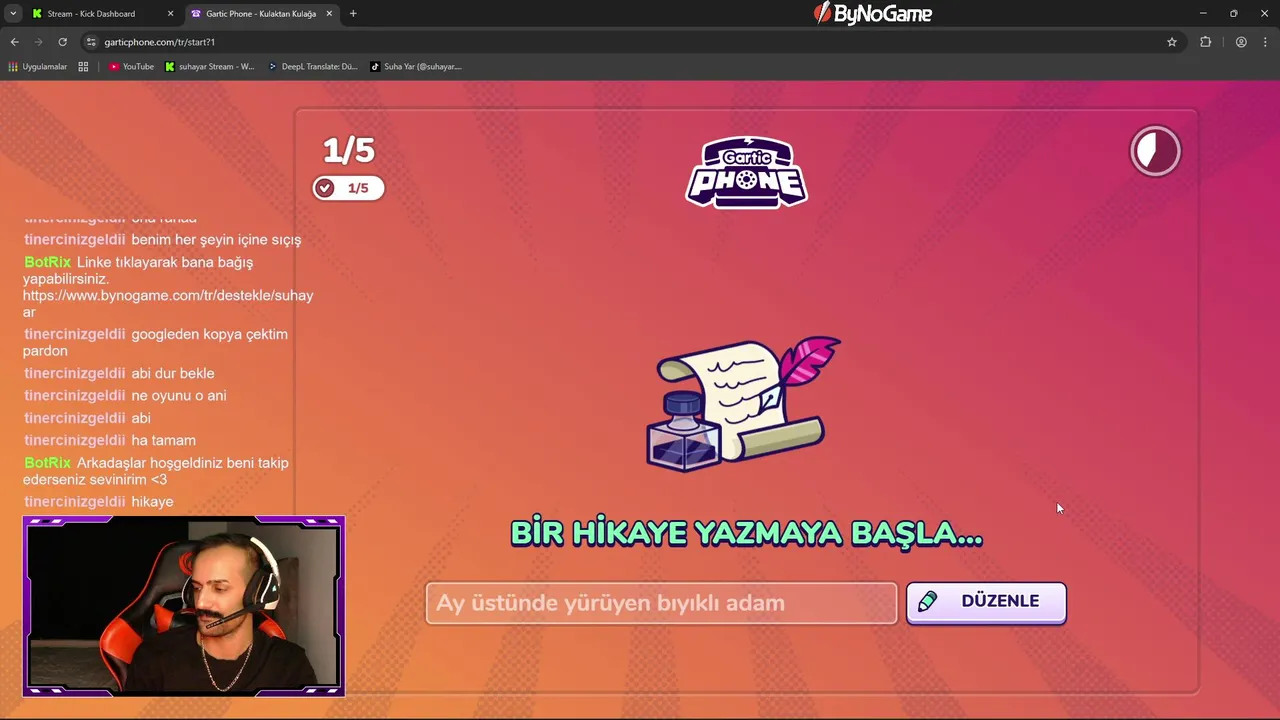Open the YouTube bookmark
The image size is (1280, 720).
click(x=131, y=67)
